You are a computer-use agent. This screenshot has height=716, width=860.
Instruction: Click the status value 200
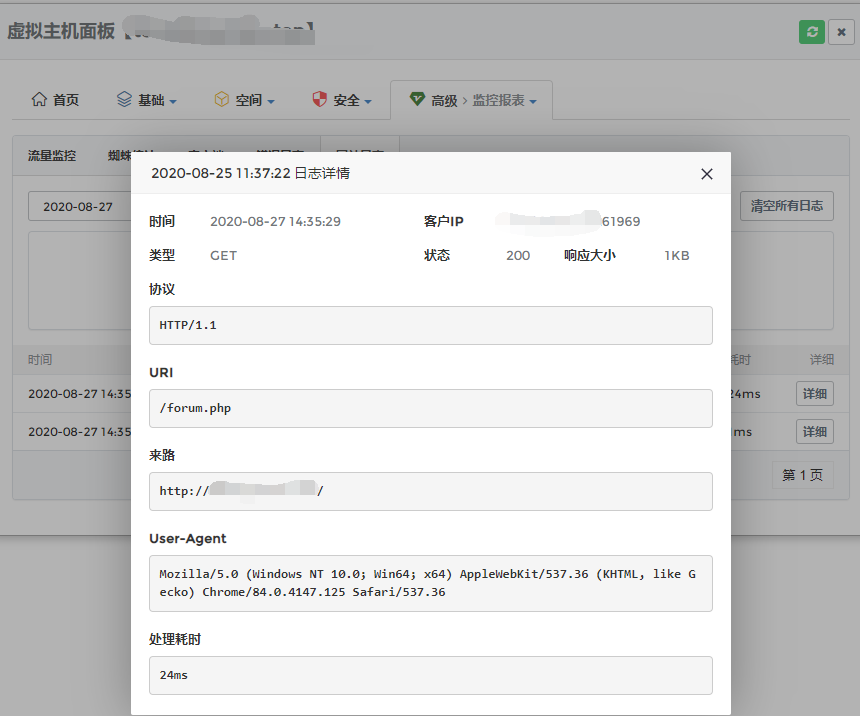518,256
